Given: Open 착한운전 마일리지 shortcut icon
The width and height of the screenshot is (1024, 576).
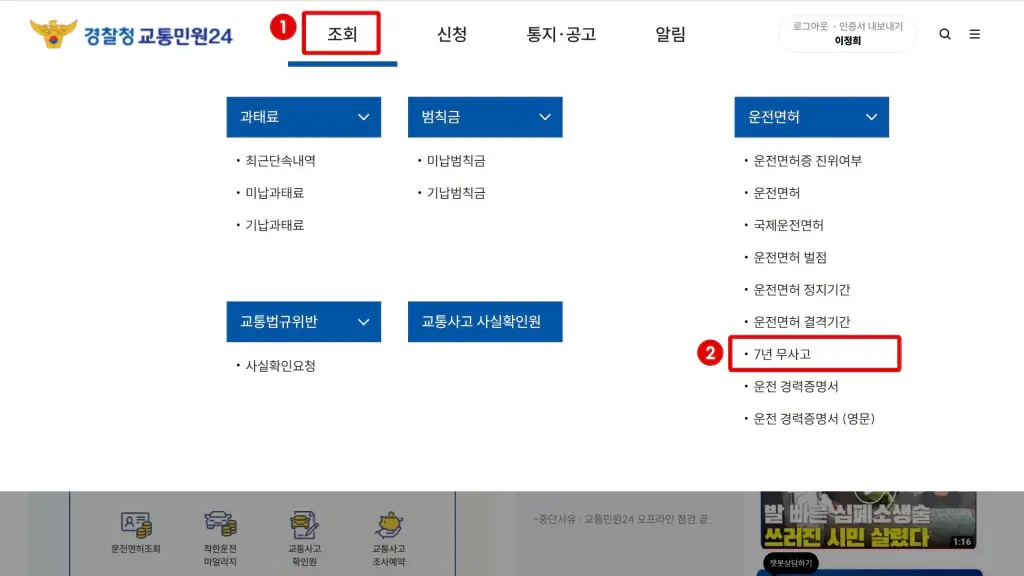Looking at the screenshot, I should pos(220,538).
